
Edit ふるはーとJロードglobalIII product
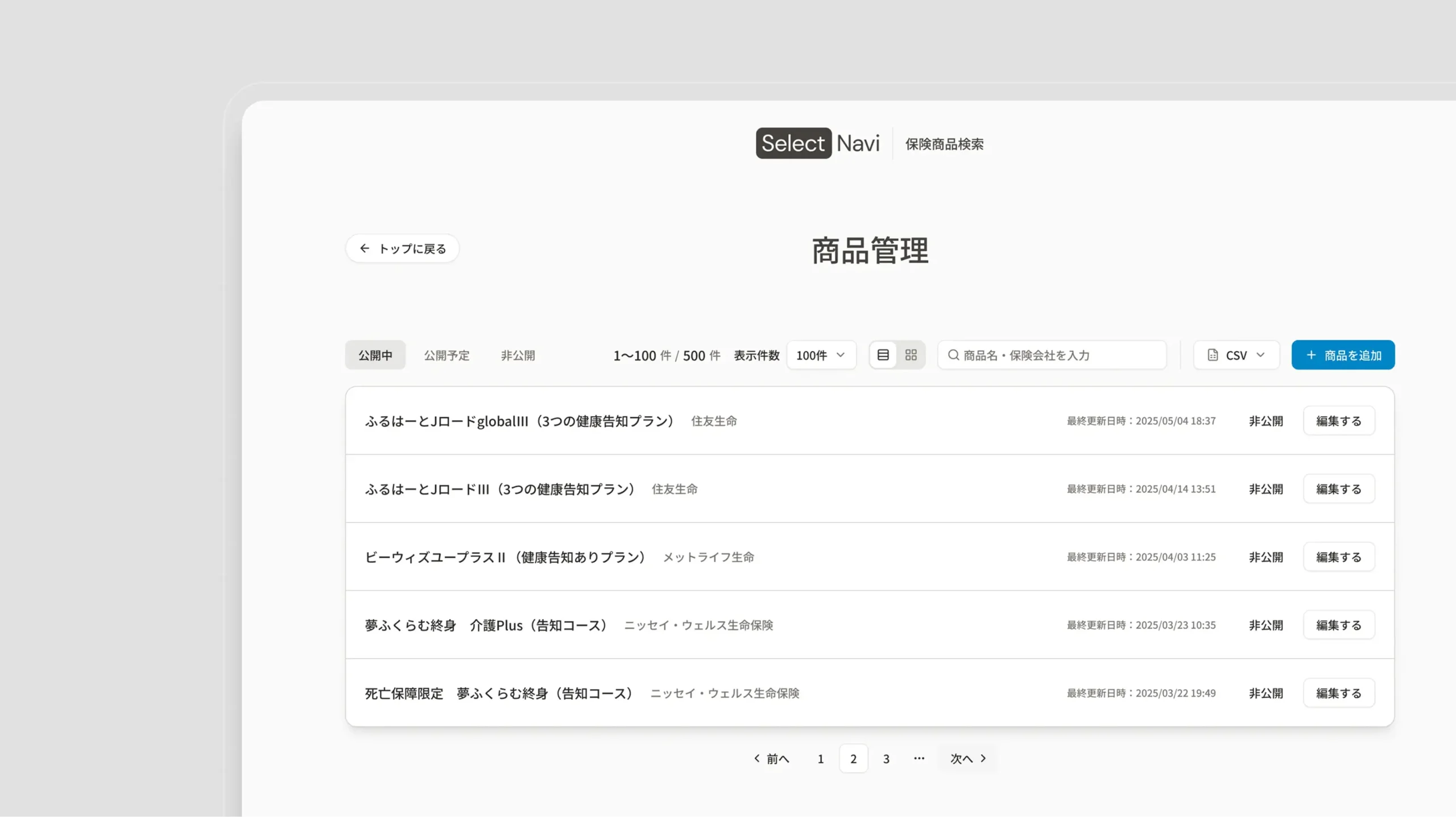pyautogui.click(x=1338, y=421)
